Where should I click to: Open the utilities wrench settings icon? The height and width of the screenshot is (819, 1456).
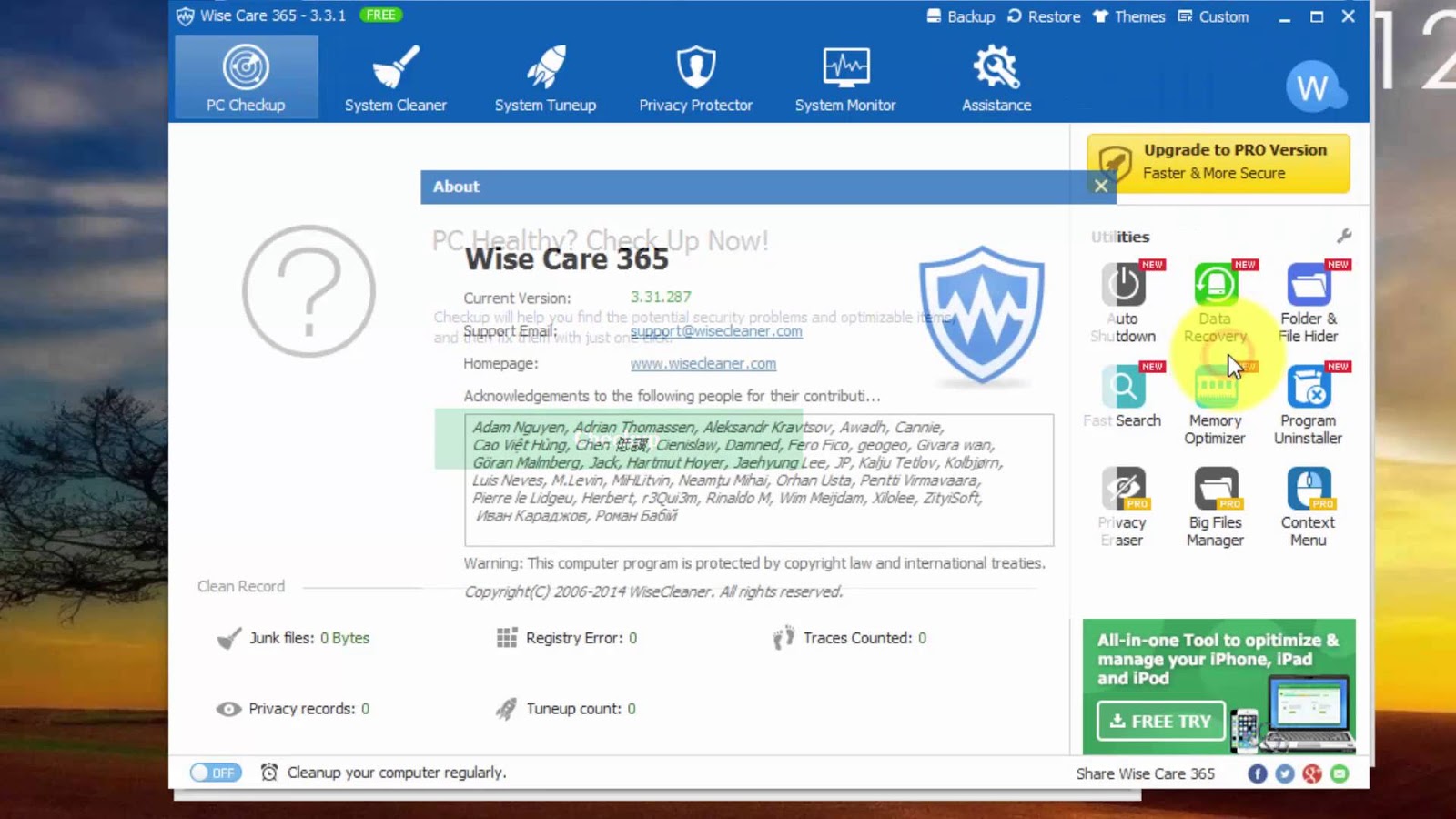point(1344,237)
